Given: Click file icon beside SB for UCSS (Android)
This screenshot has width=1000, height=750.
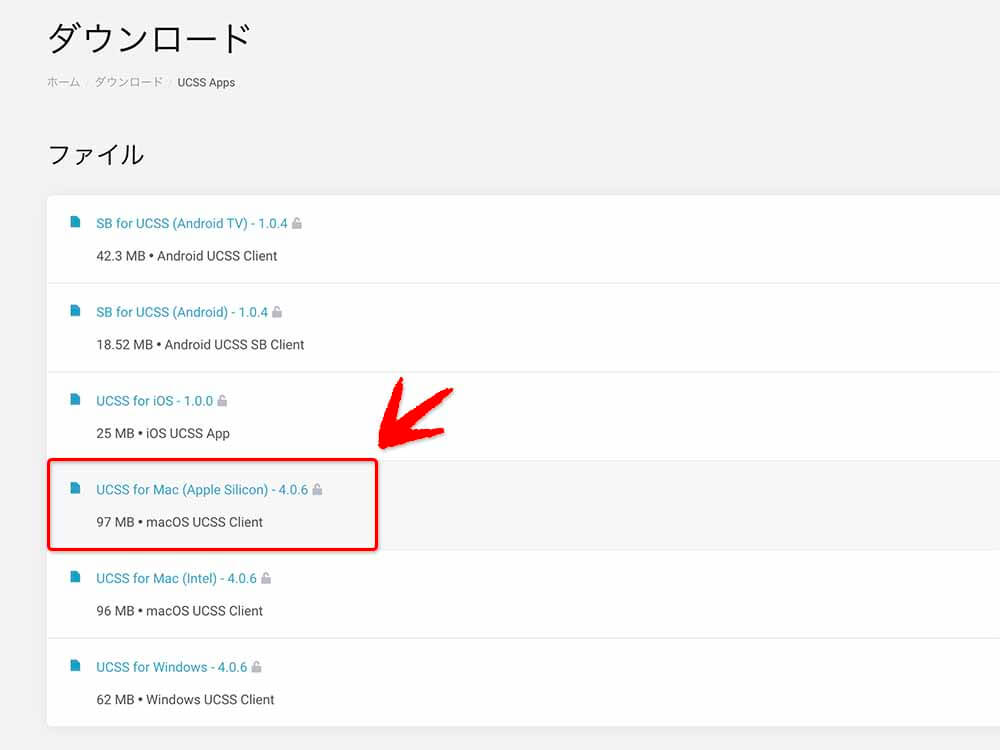Looking at the screenshot, I should click(75, 311).
